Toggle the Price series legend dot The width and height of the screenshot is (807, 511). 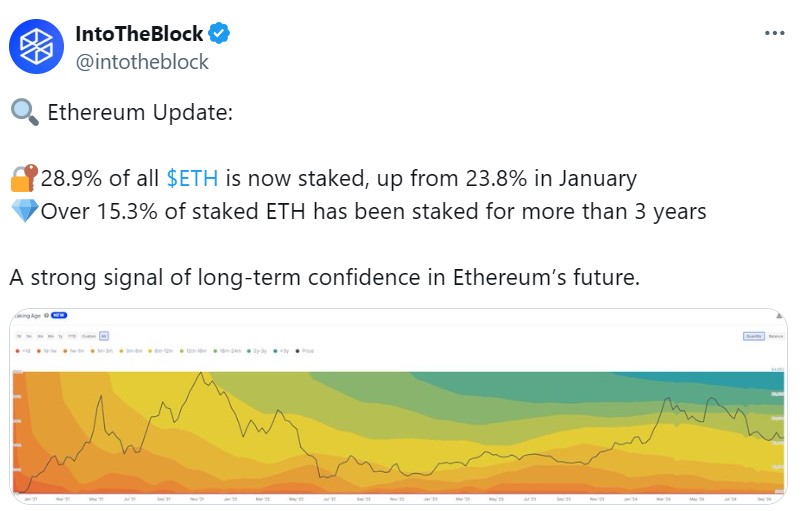pyautogui.click(x=297, y=351)
